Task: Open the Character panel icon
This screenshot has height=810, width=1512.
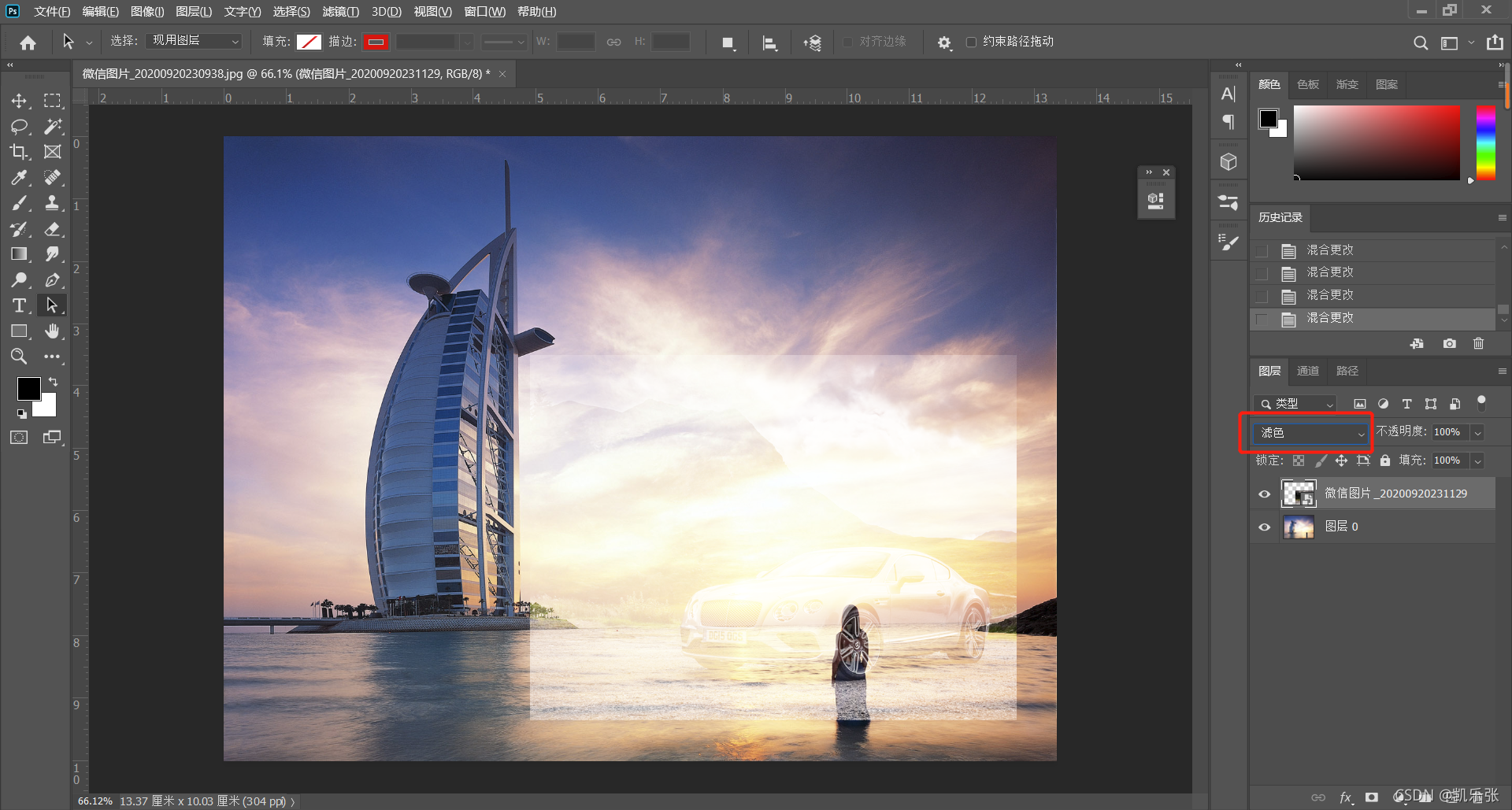Action: tap(1228, 94)
